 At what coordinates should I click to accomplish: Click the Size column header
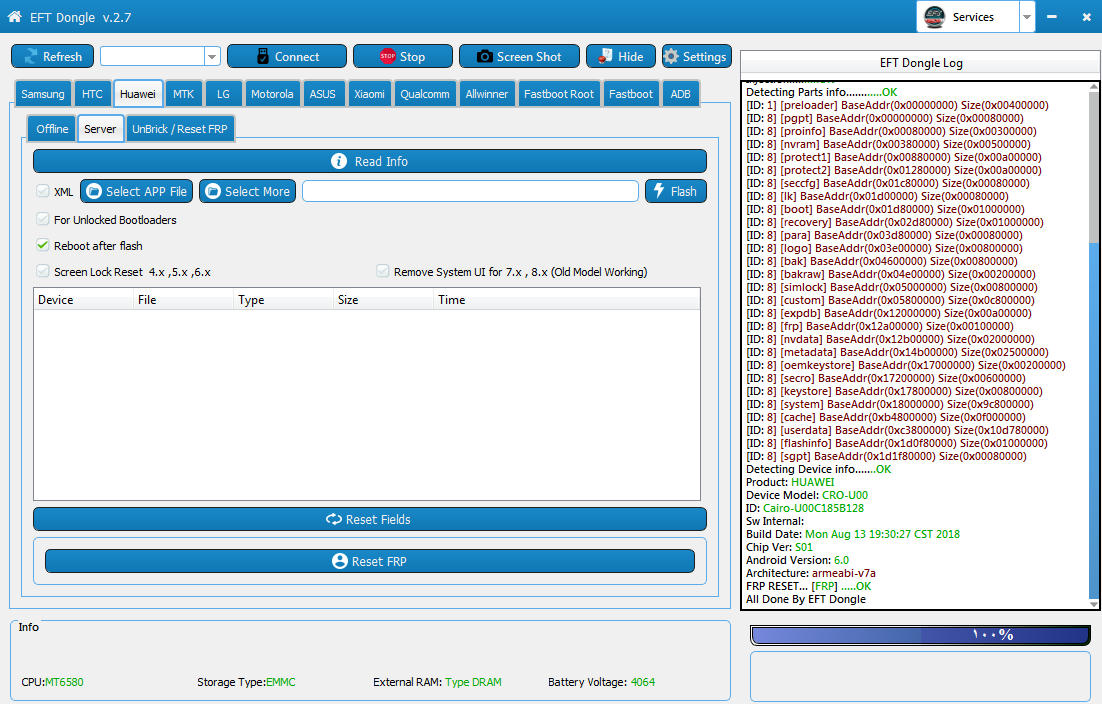click(383, 300)
